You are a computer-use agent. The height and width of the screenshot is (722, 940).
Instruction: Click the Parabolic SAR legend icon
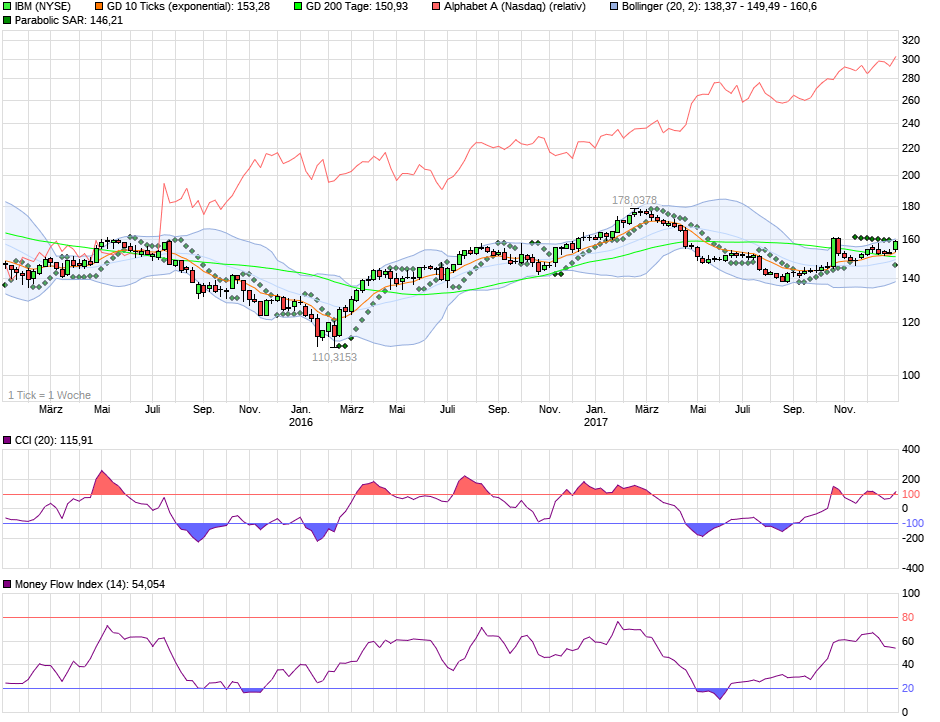9,22
